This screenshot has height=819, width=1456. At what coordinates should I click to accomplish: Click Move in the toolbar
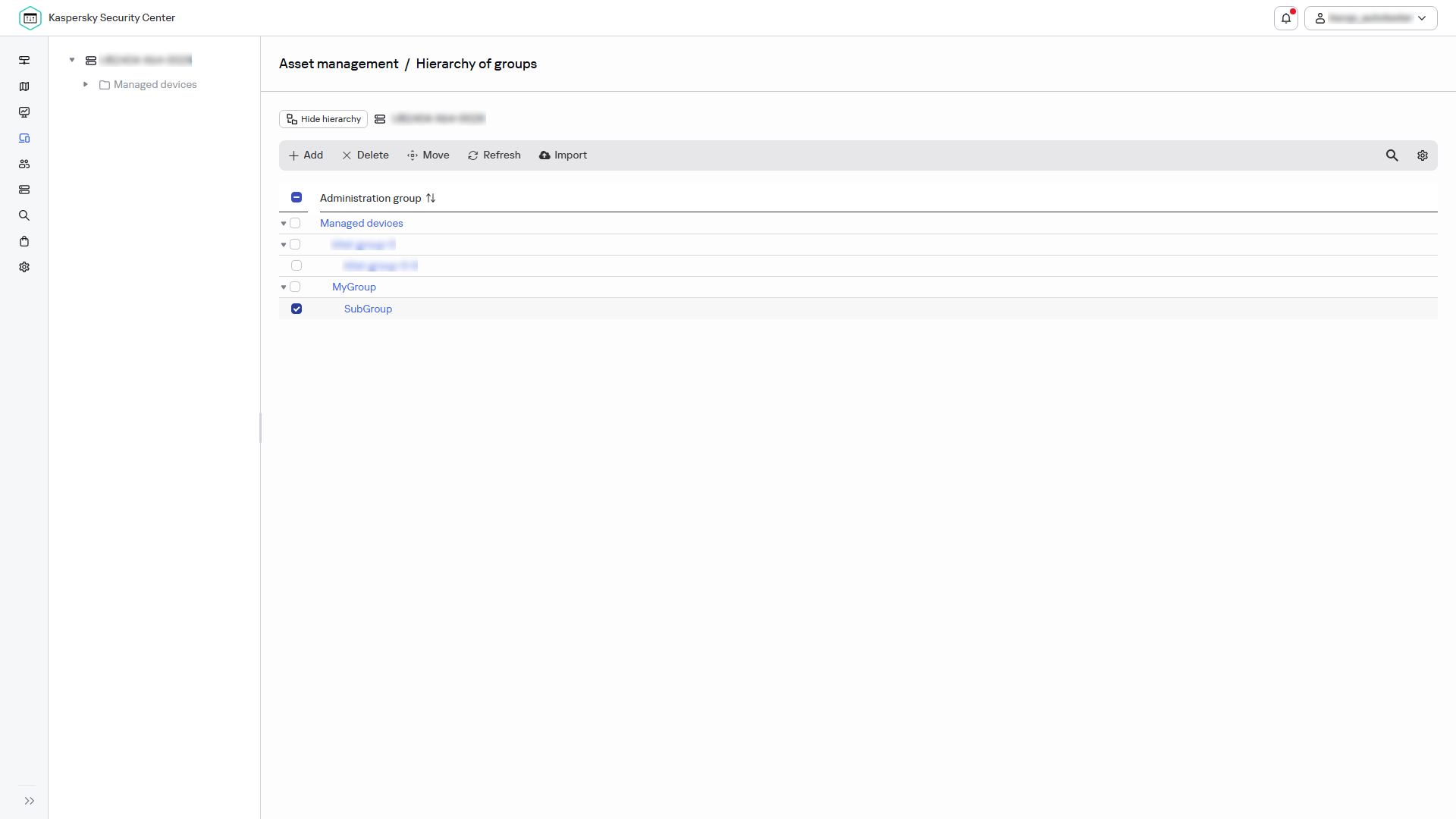[428, 155]
